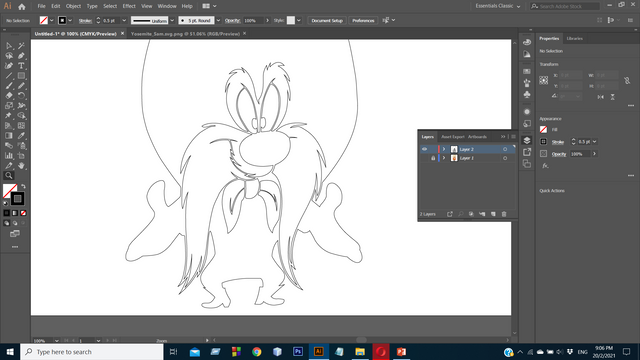The image size is (640, 360).
Task: Select the Eyedropper tool
Action: point(21,136)
